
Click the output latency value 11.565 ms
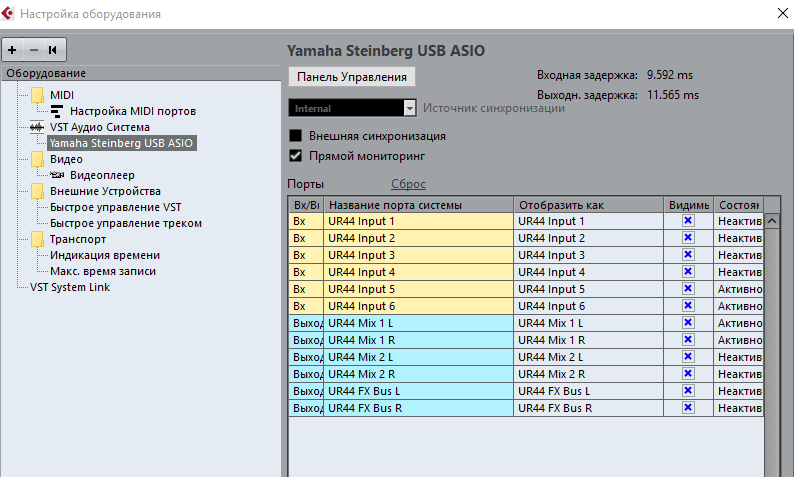672,95
